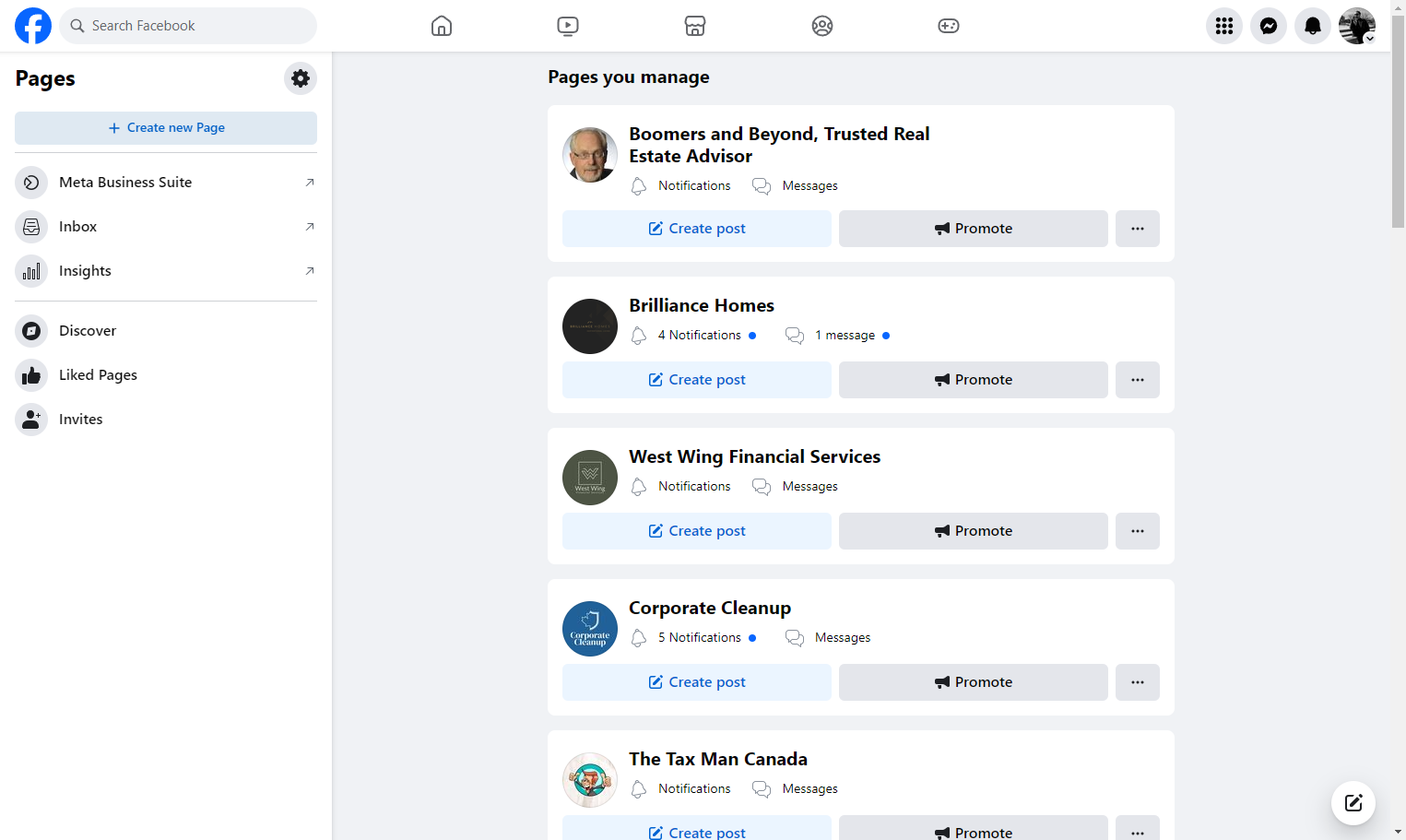Promote the Boomers and Beyond page

(974, 229)
